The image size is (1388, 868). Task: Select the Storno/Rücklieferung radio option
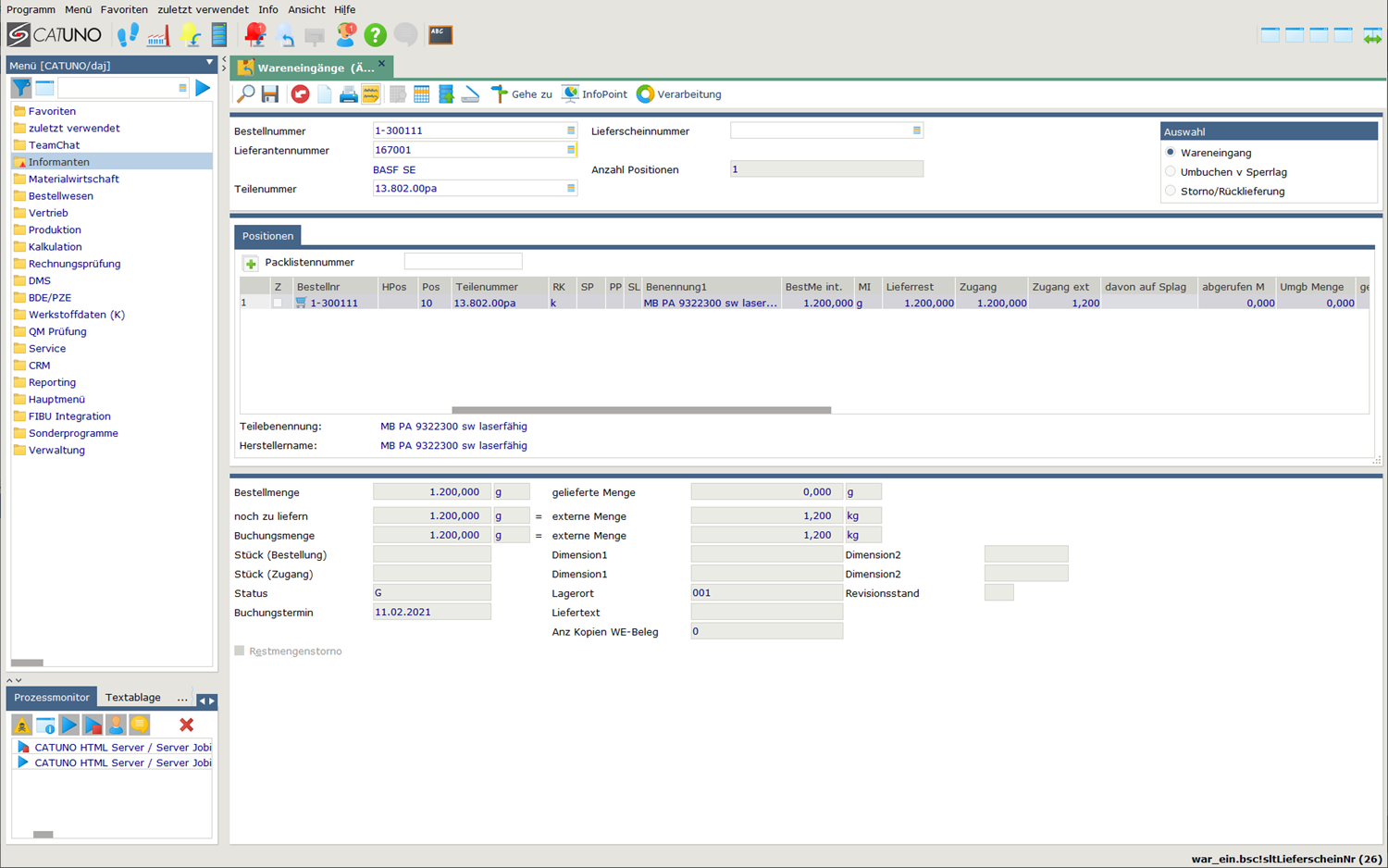click(1171, 192)
